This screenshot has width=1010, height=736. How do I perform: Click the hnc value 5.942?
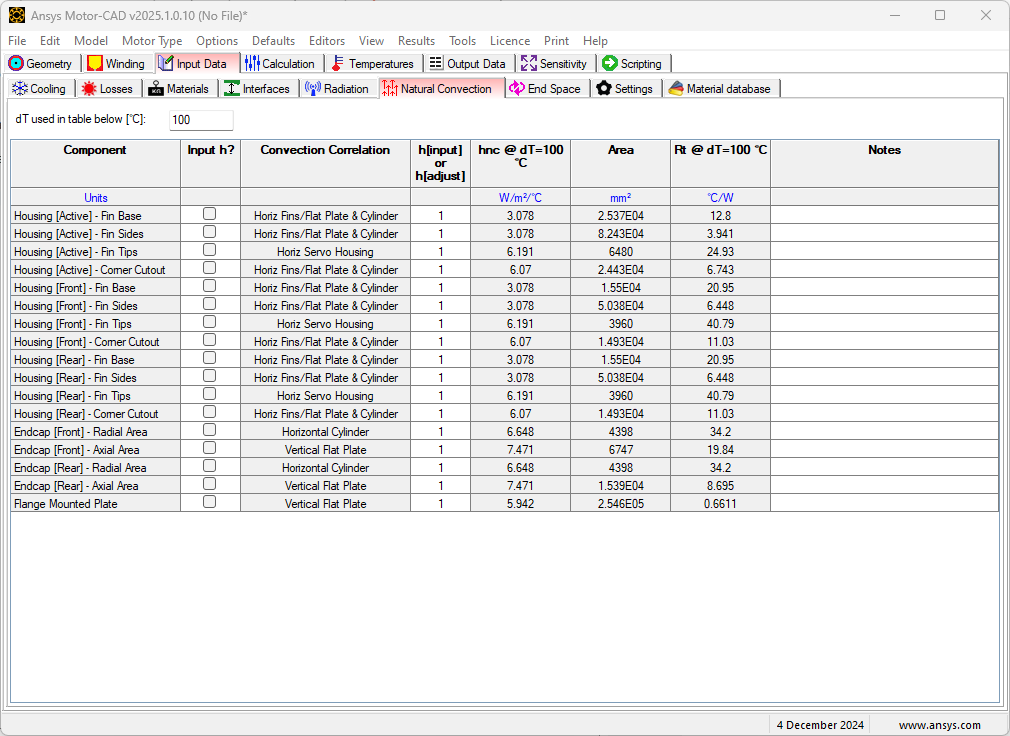click(520, 504)
